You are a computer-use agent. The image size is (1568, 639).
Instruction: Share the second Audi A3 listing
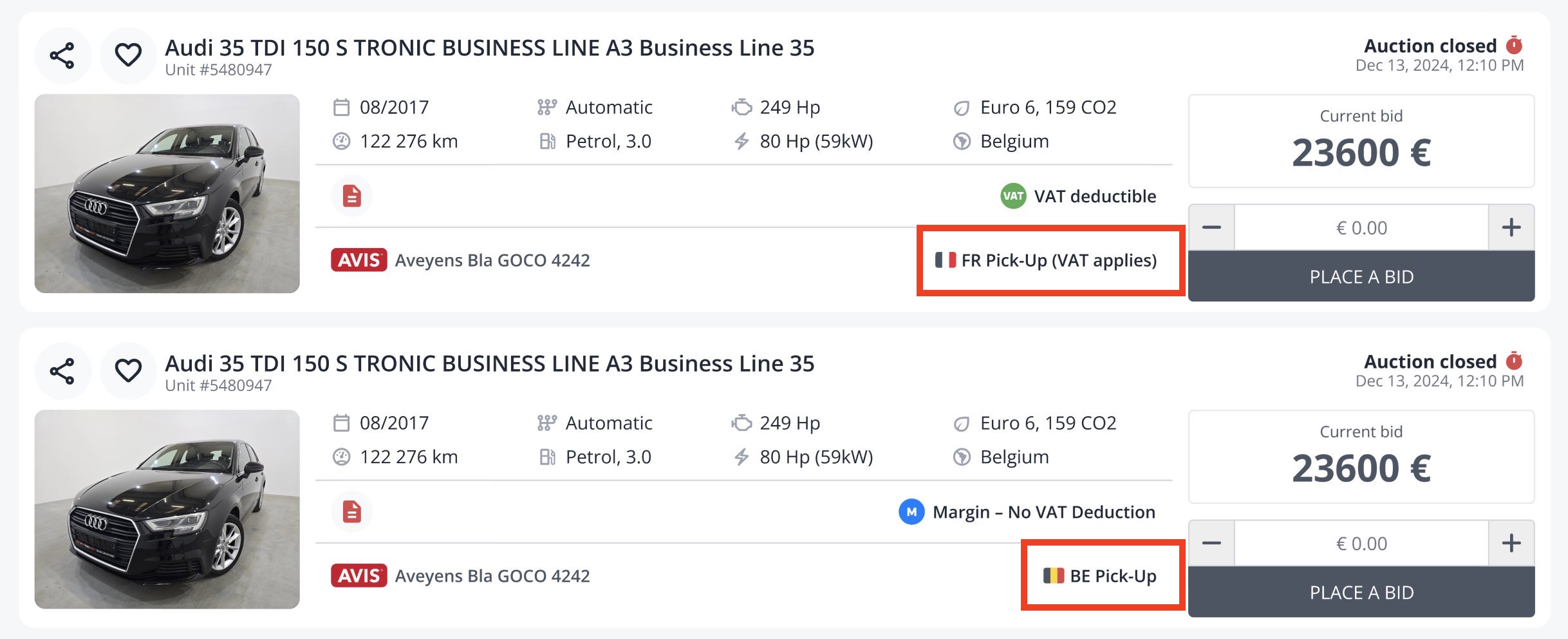coord(62,371)
